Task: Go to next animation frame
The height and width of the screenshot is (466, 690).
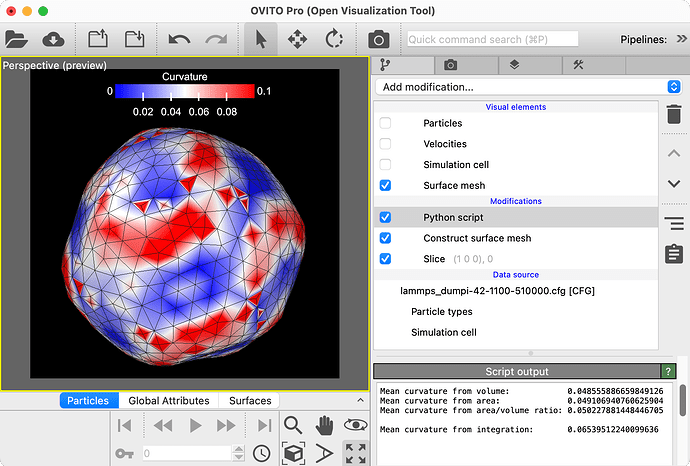Action: [226, 426]
